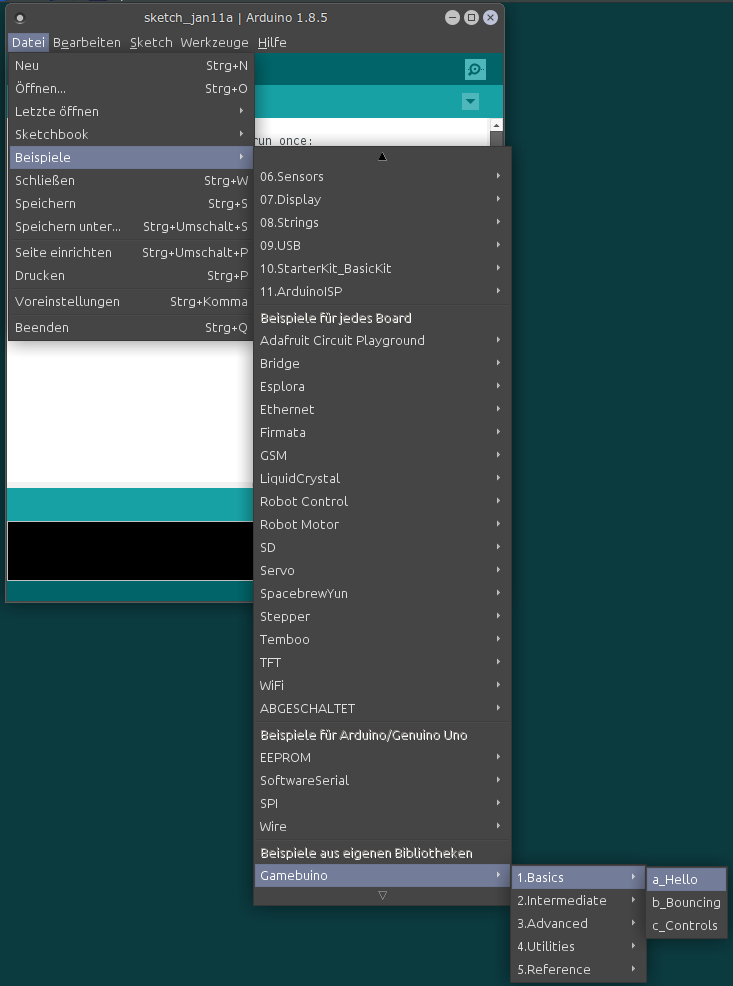Choose Speichern unter... menu entry

coord(130,227)
